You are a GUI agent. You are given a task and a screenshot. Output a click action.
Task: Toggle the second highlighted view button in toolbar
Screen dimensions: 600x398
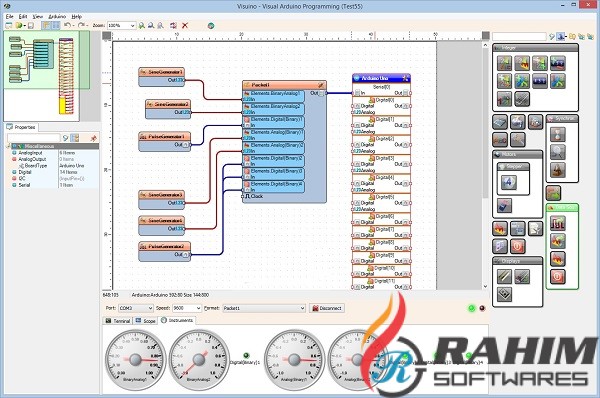(x=55, y=26)
